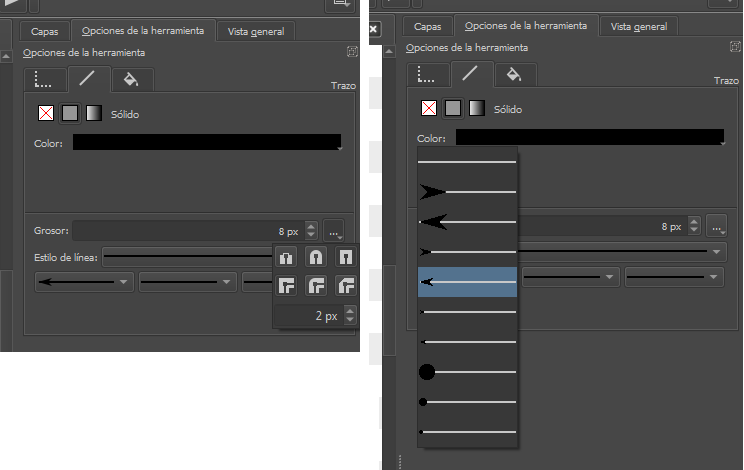Open middle marker dropdown in marker-list panel
Image resolution: width=744 pixels, height=470 pixels.
click(x=570, y=277)
